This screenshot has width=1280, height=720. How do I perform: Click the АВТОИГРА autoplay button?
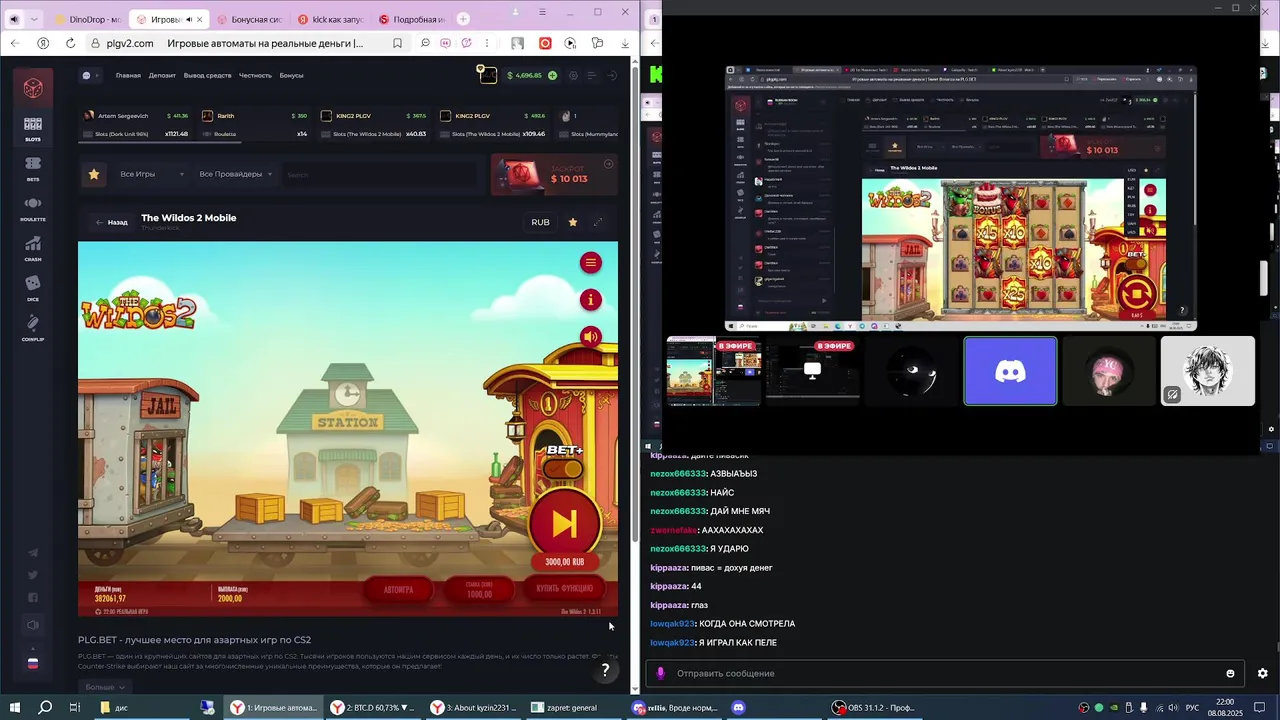pos(399,590)
